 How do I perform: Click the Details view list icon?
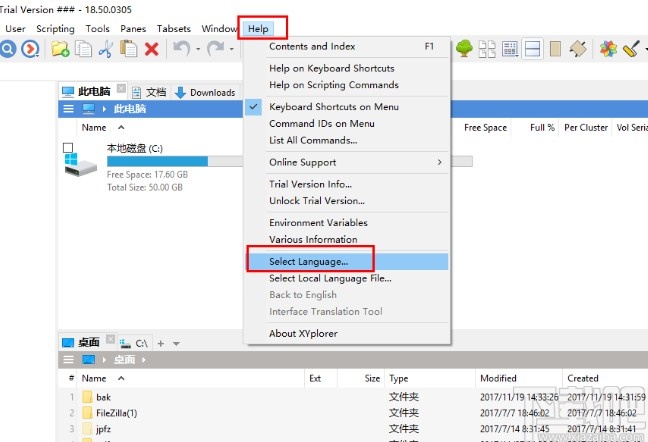(510, 49)
